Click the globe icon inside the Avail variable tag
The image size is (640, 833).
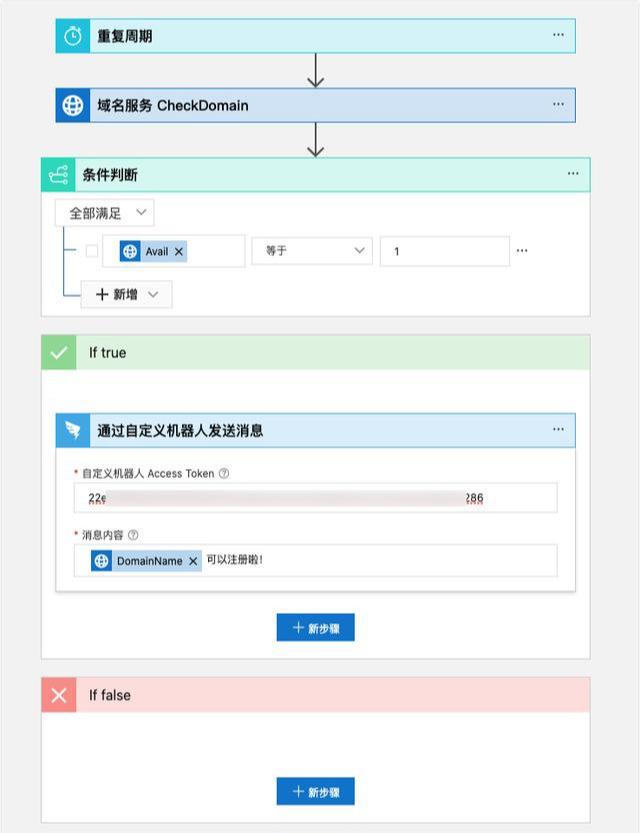point(129,251)
